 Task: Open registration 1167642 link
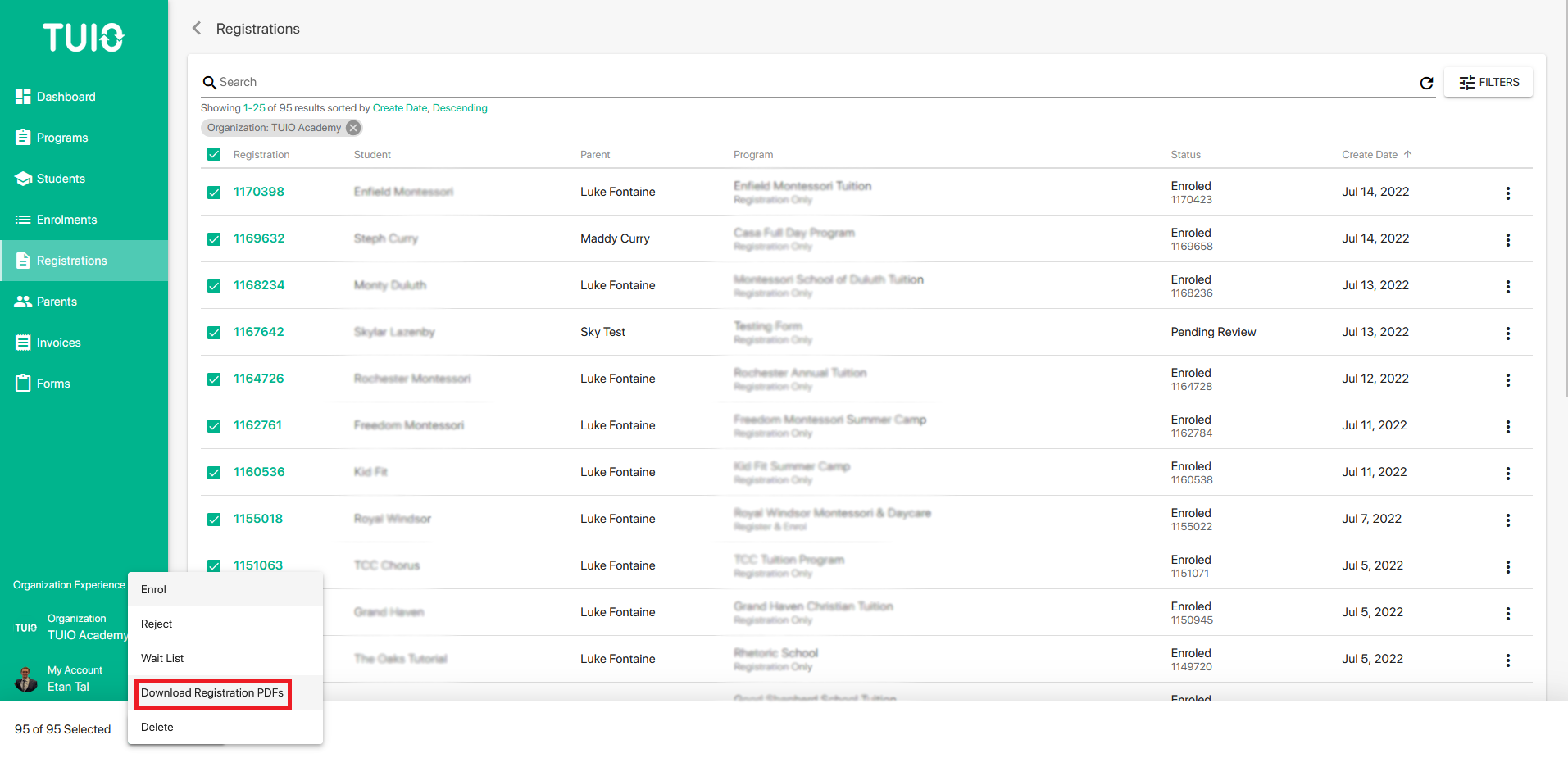(x=259, y=332)
